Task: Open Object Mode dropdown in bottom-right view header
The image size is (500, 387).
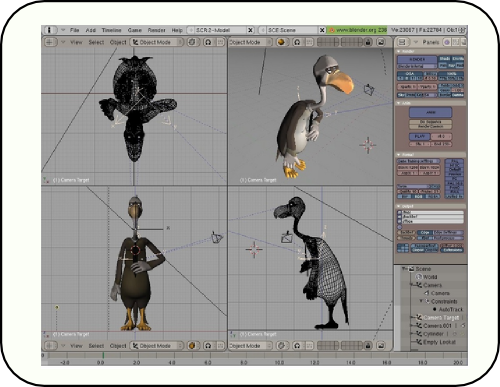Action: pyautogui.click(x=250, y=346)
